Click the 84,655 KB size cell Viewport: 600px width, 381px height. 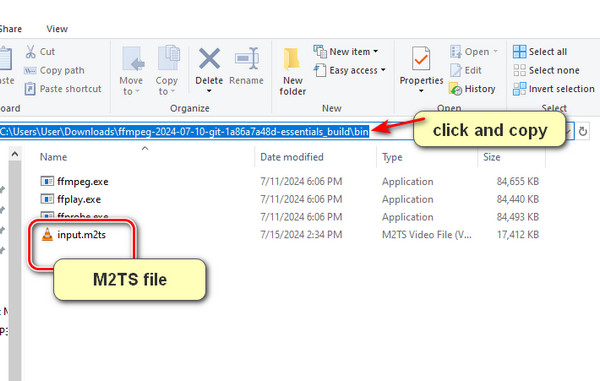518,181
